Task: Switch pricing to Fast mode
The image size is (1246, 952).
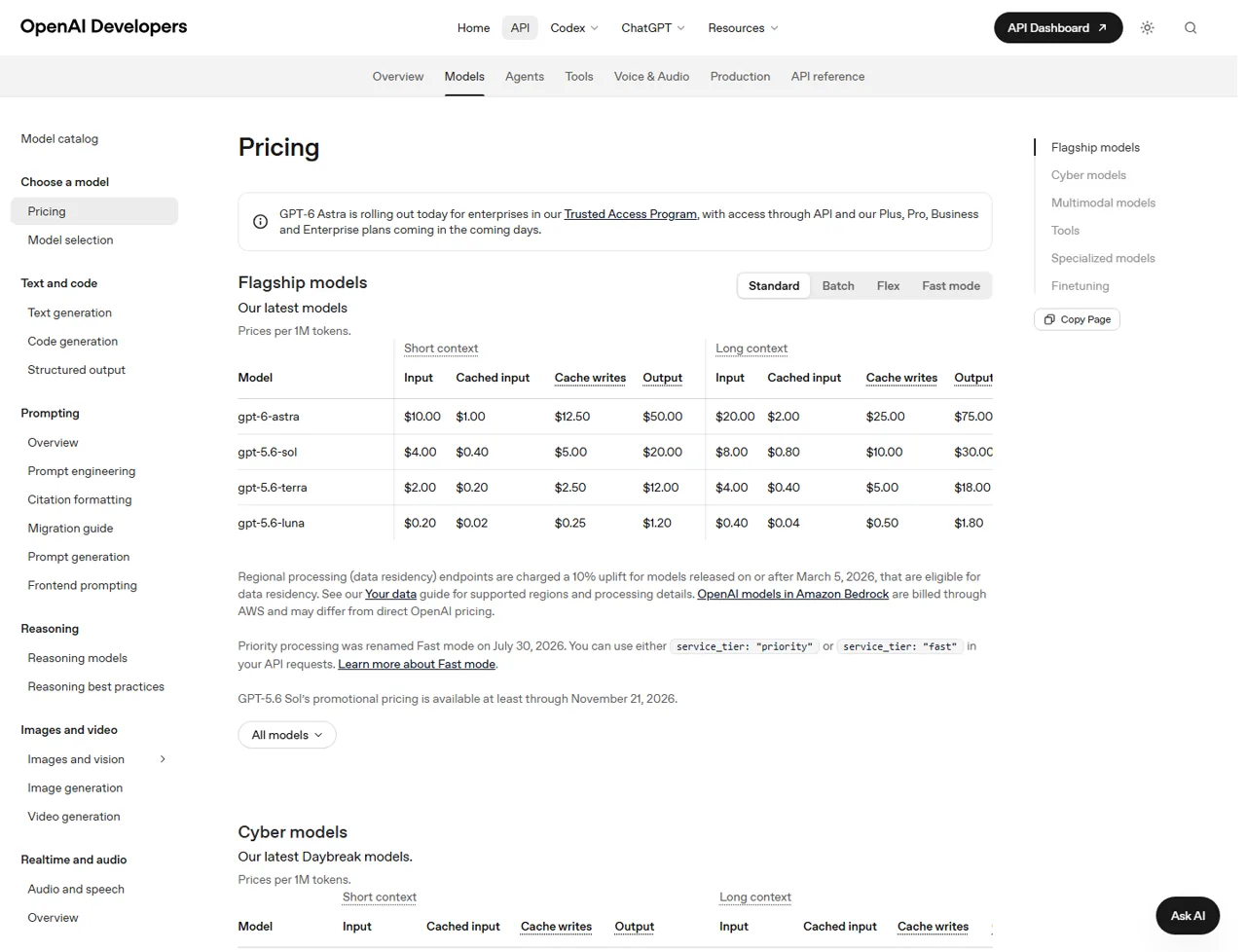Action: pyautogui.click(x=951, y=286)
